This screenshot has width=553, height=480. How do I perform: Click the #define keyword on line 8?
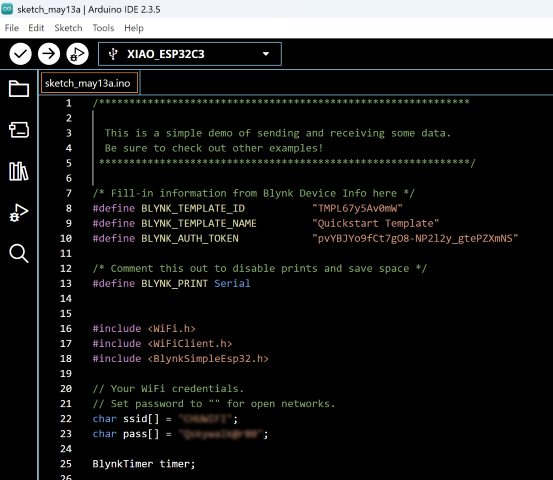click(114, 208)
